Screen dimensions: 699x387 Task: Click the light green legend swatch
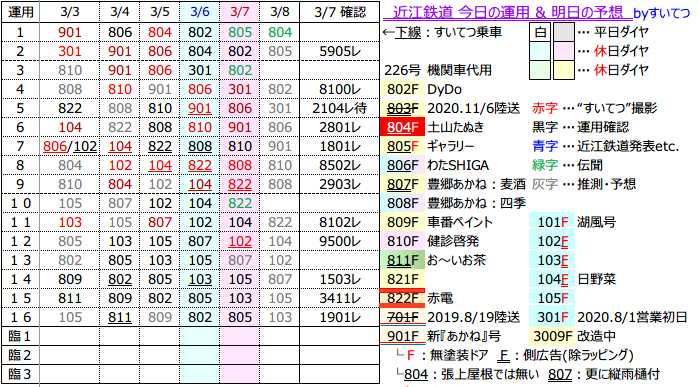[540, 70]
